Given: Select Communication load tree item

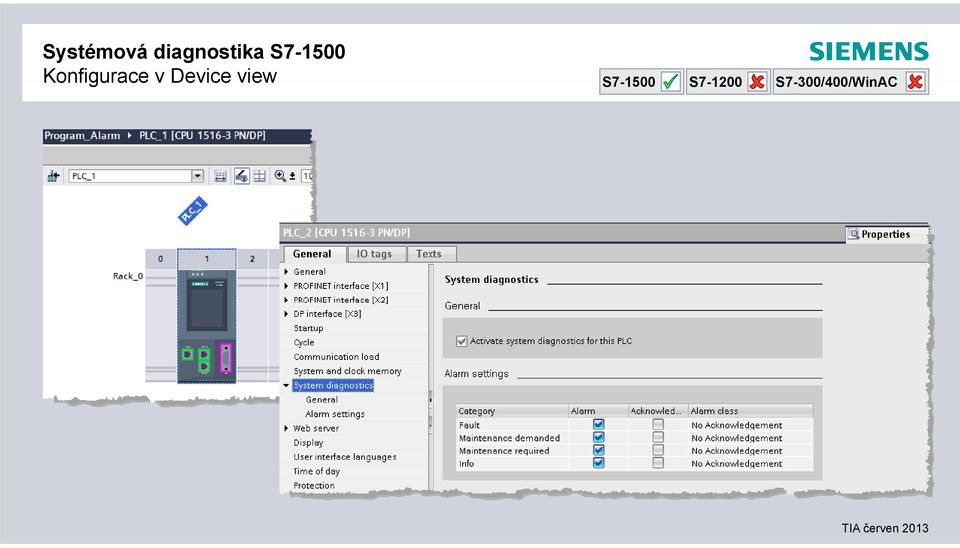Looking at the screenshot, I should coord(336,356).
